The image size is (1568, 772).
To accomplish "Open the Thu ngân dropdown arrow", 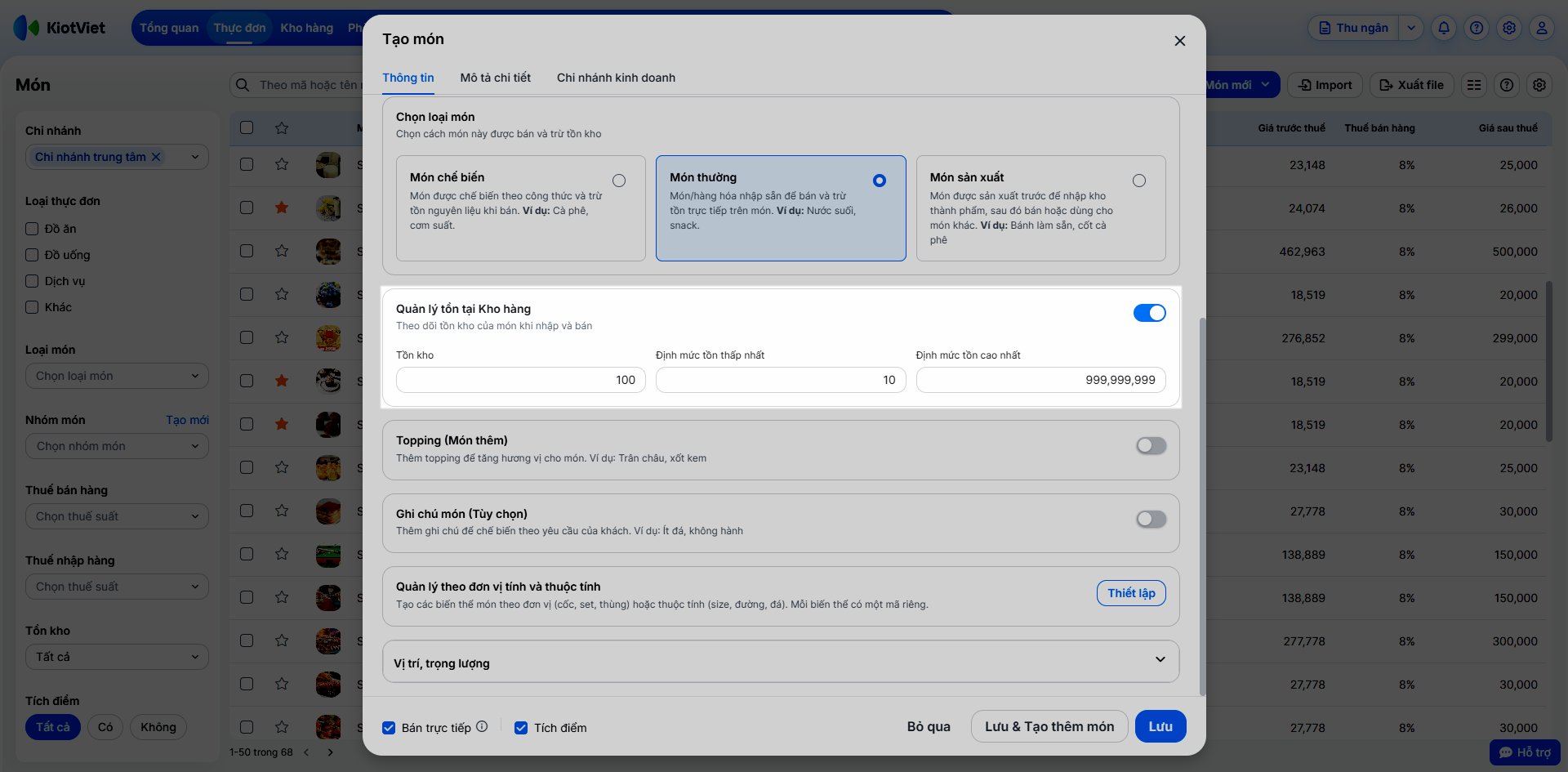I will (x=1410, y=28).
